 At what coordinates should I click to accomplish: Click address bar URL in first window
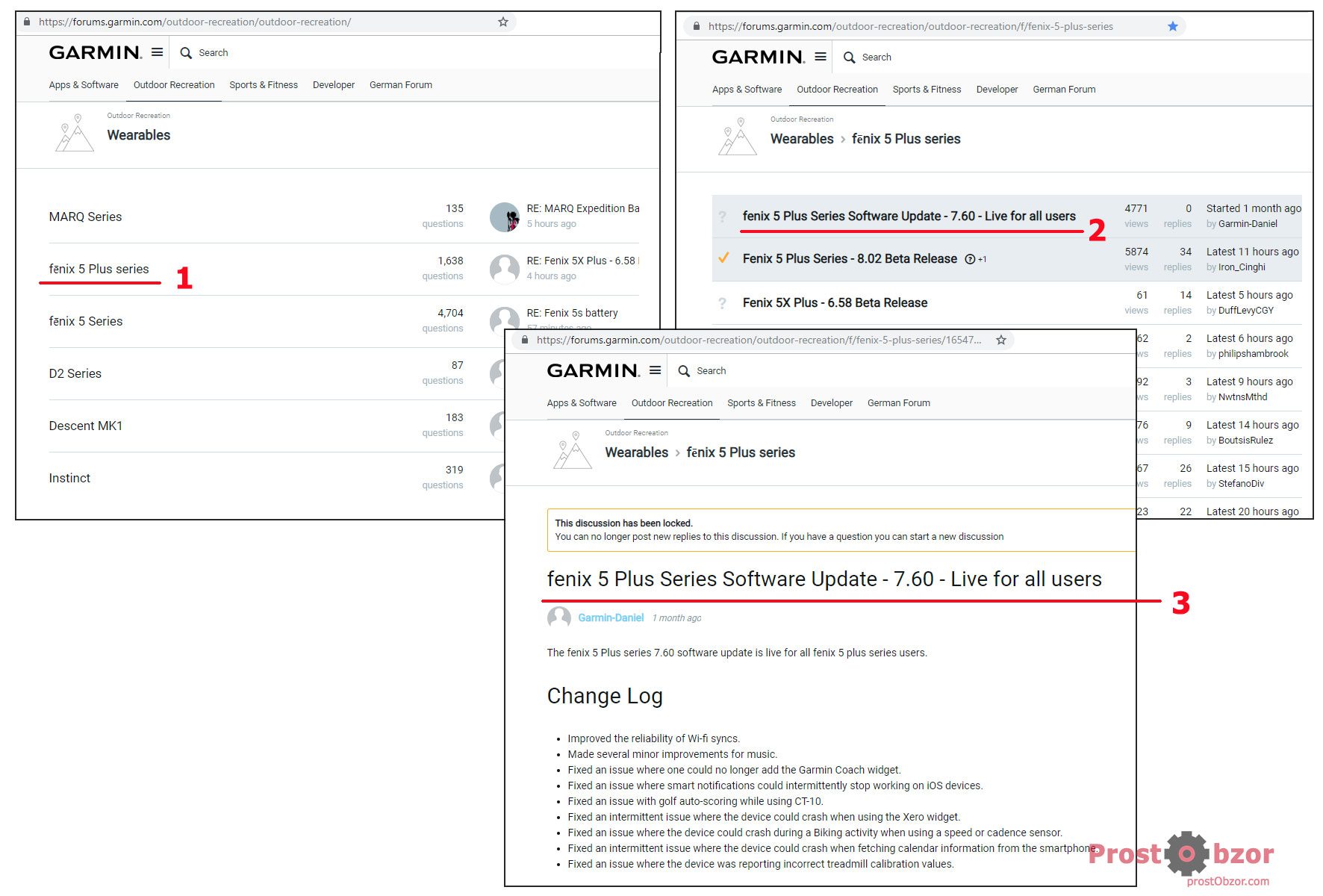[195, 22]
